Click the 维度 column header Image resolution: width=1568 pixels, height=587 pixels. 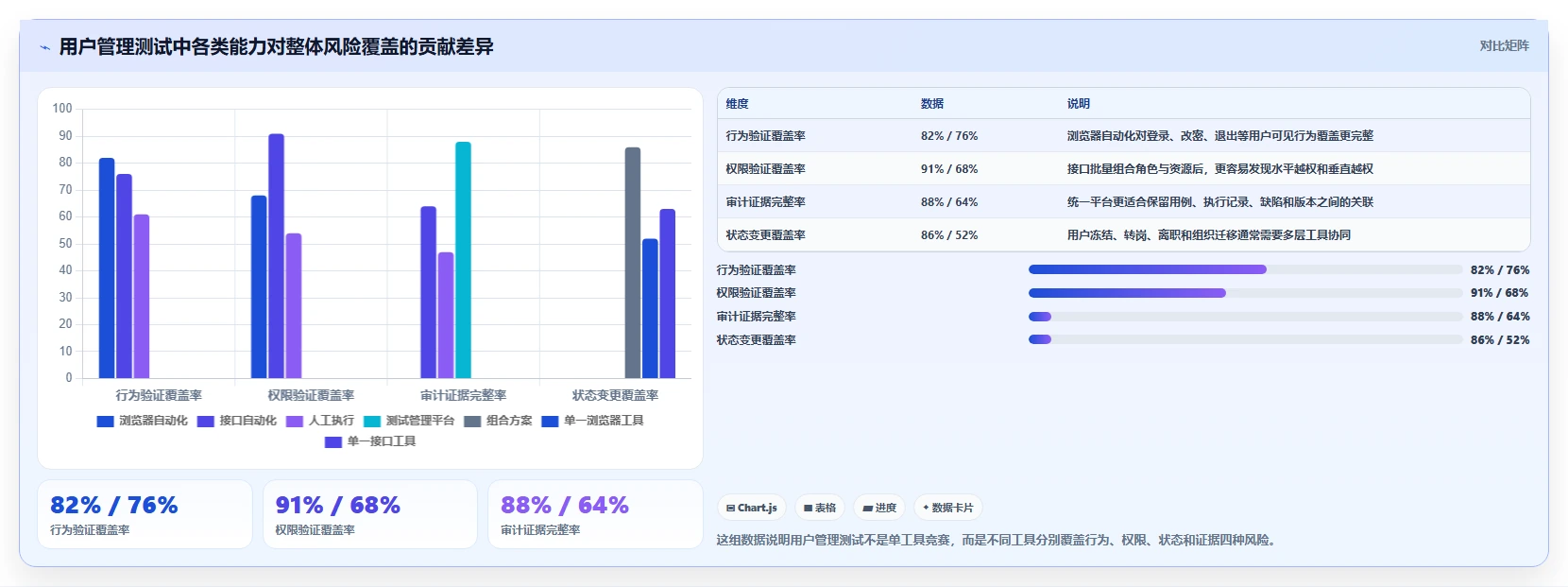point(738,104)
